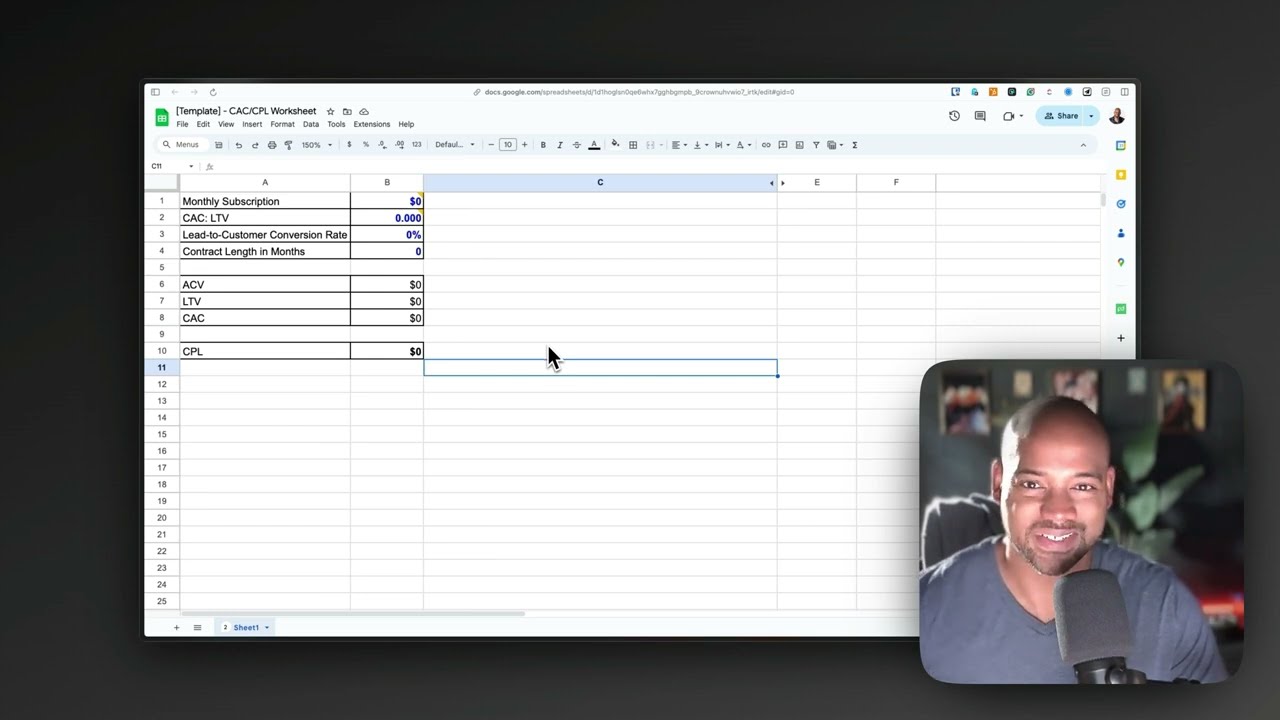Viewport: 1280px width, 720px height.
Task: Open the Insert menu
Action: pos(252,125)
